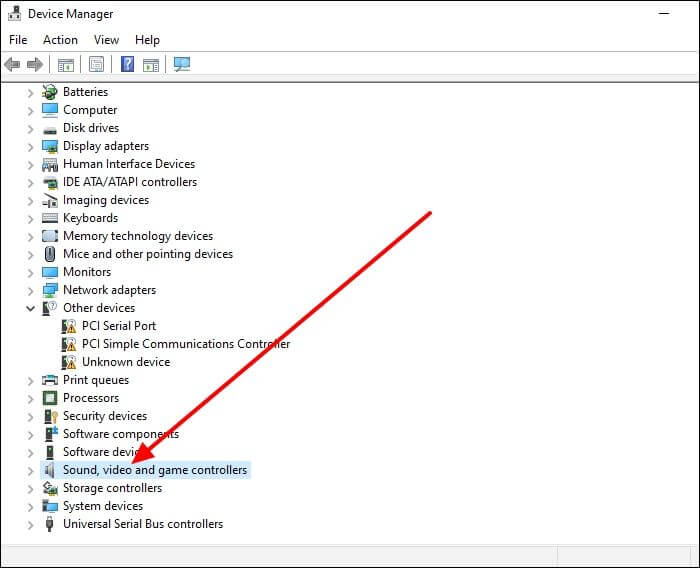The height and width of the screenshot is (568, 700).
Task: Collapse the Other devices node
Action: (30, 308)
